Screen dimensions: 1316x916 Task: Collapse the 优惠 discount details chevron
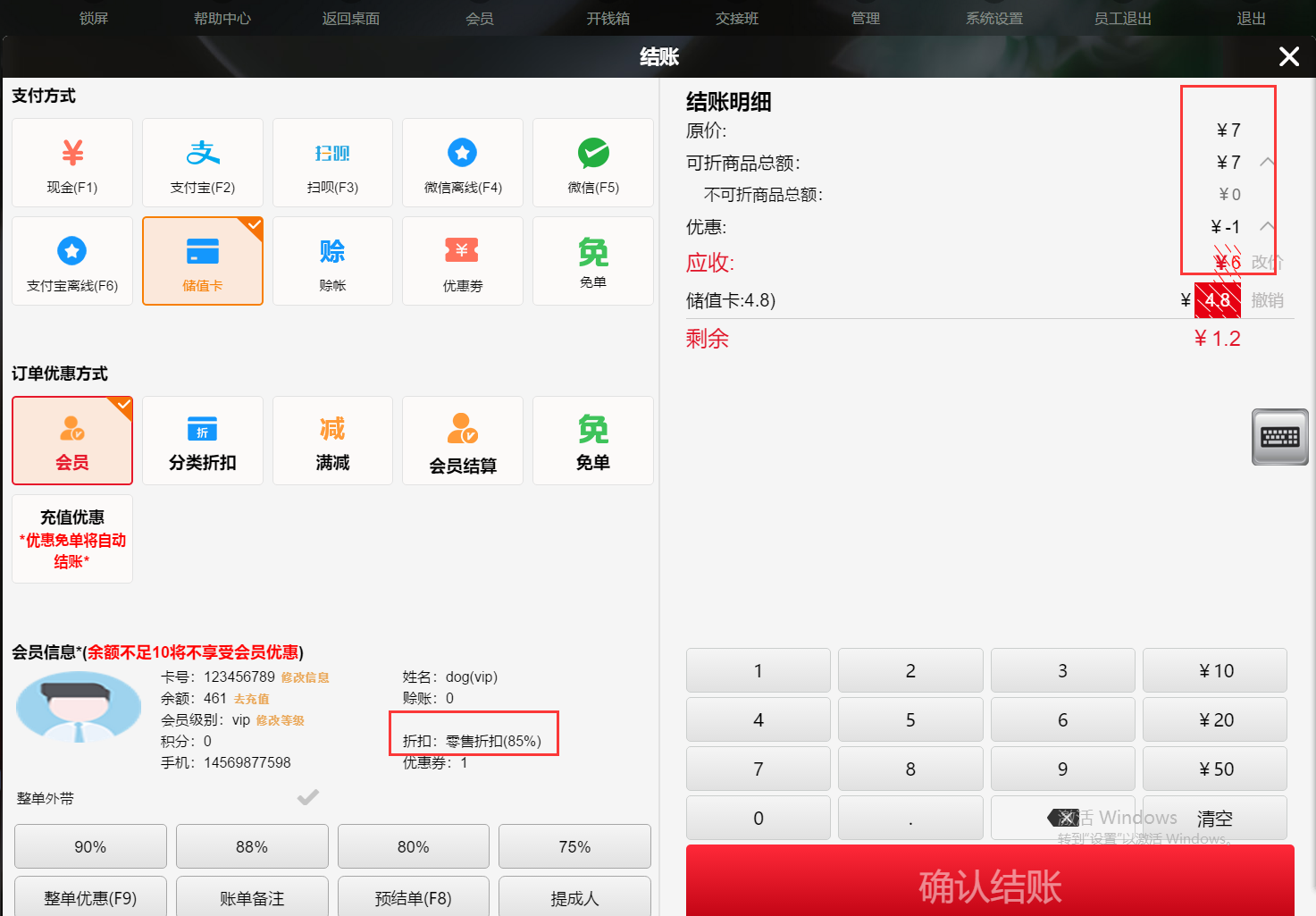(1267, 226)
